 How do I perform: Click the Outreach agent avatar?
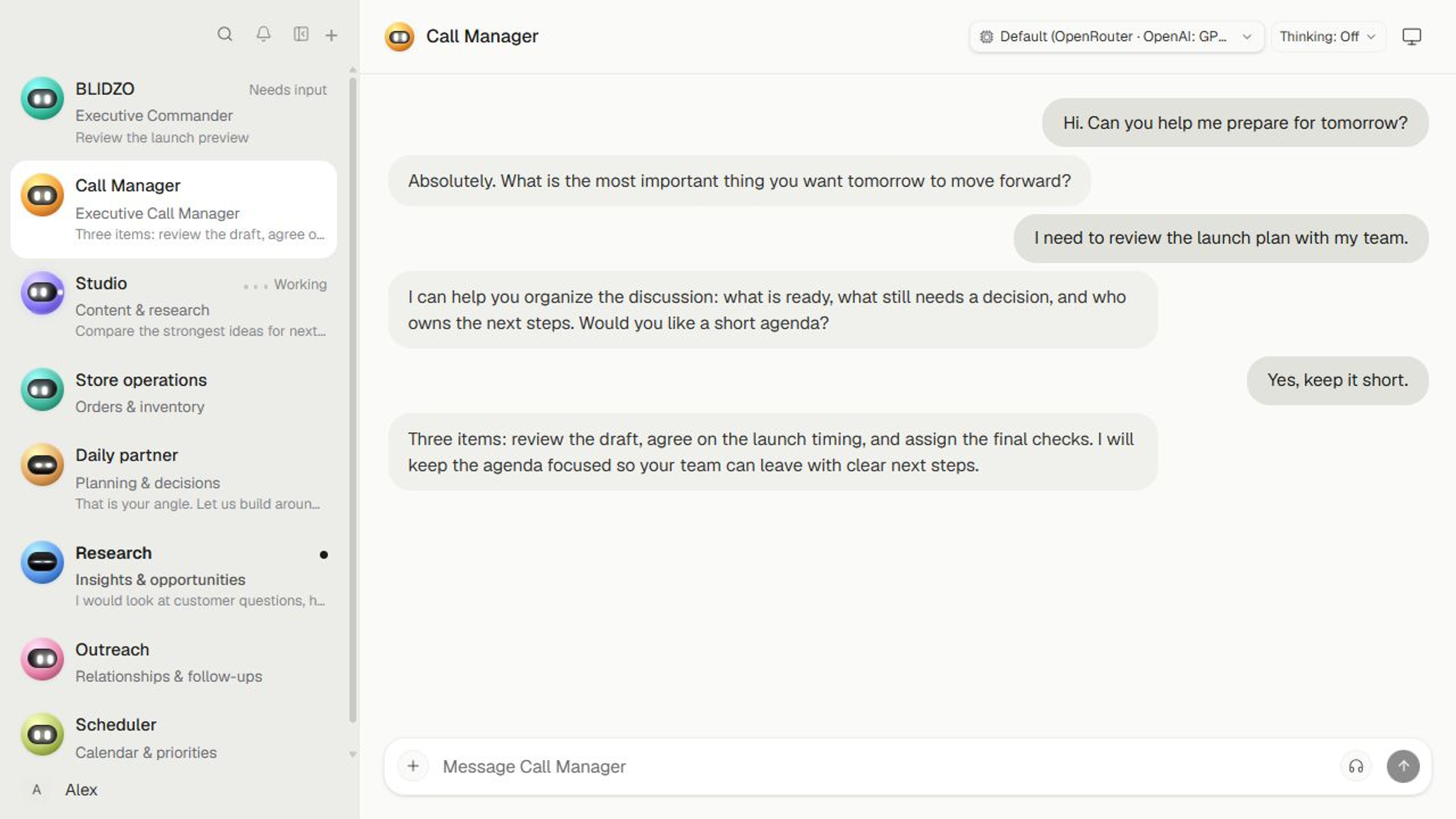[x=42, y=659]
